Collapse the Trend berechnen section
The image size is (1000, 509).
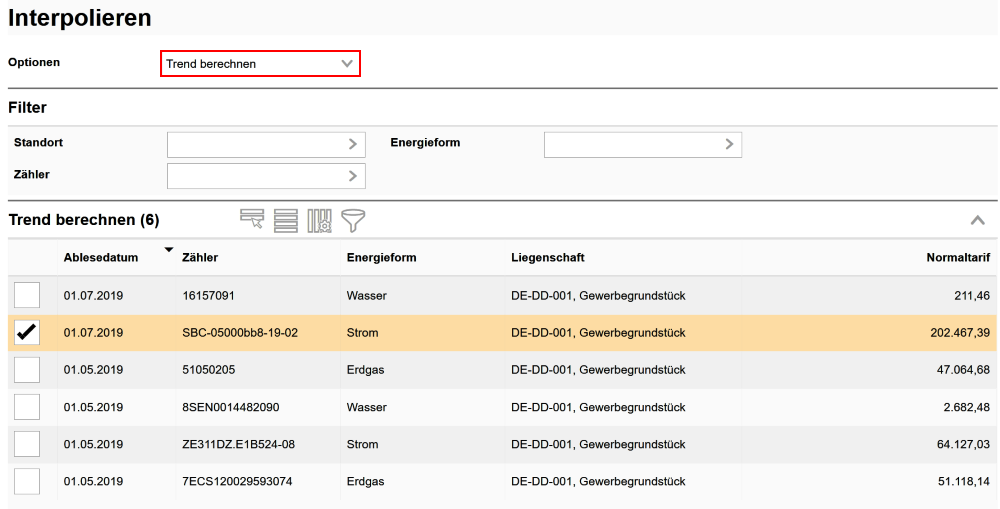click(x=977, y=221)
